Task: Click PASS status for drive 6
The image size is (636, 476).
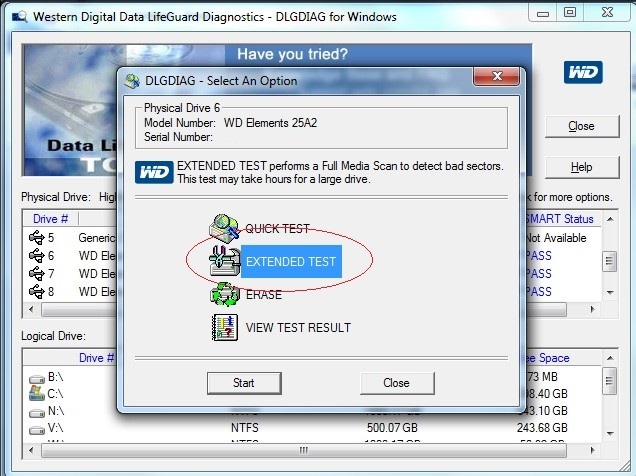Action: pyautogui.click(x=539, y=256)
